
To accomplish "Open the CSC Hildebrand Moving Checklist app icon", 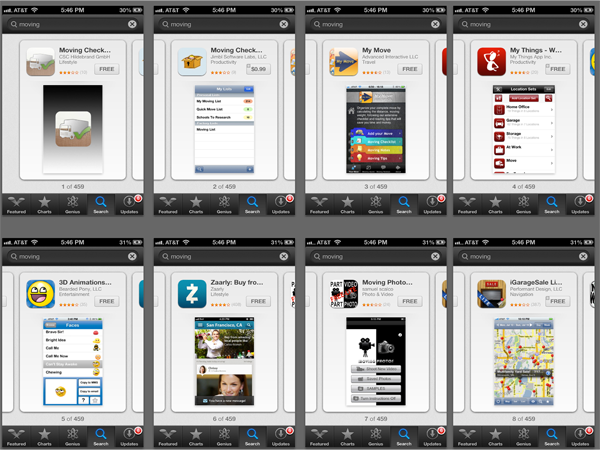I will [41, 62].
